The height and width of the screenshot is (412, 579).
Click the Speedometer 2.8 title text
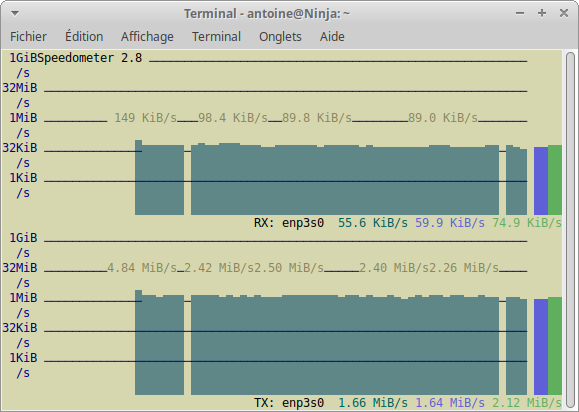(90, 58)
